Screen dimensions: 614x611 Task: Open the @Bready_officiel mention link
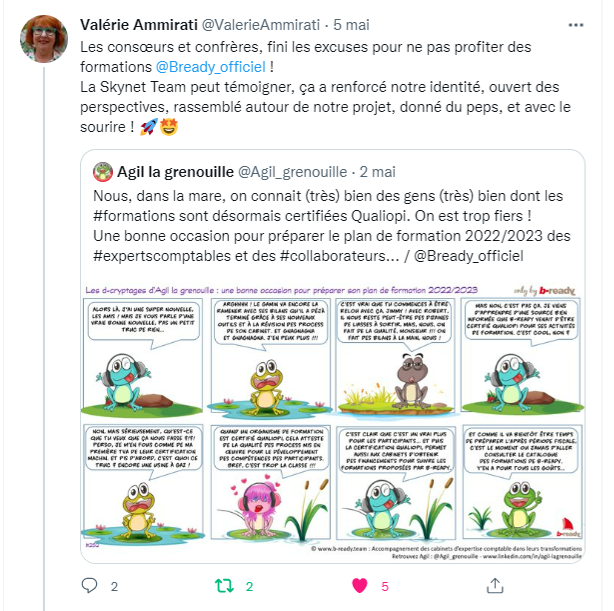click(211, 67)
